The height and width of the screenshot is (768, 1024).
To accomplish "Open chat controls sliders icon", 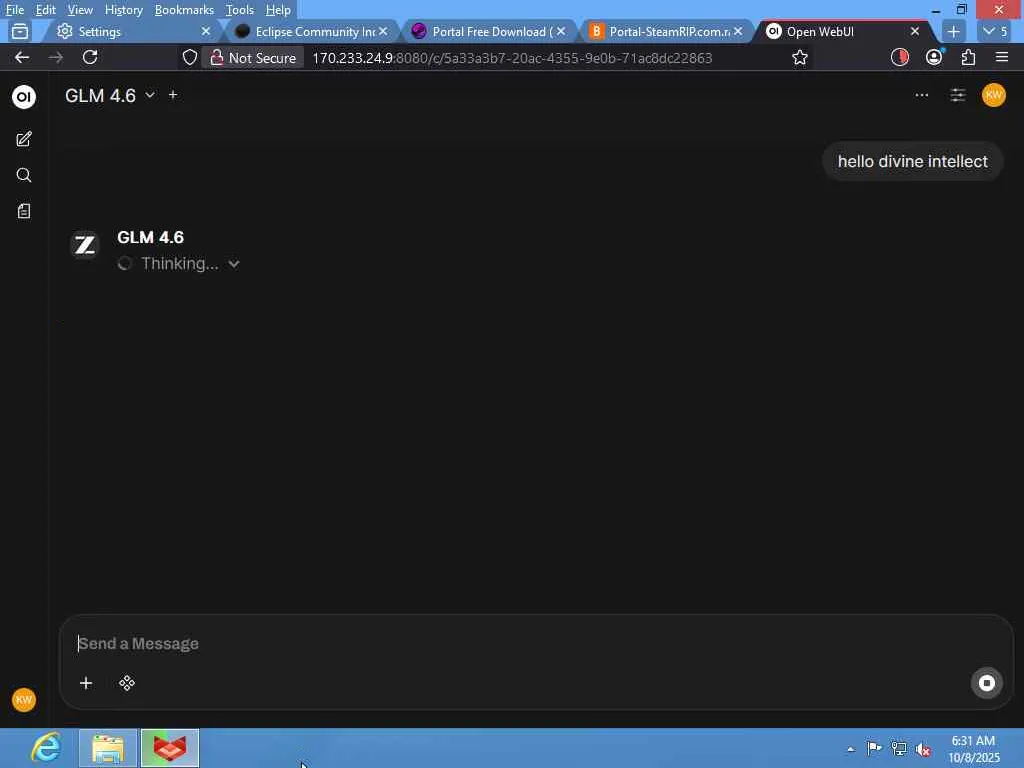I will [x=958, y=95].
